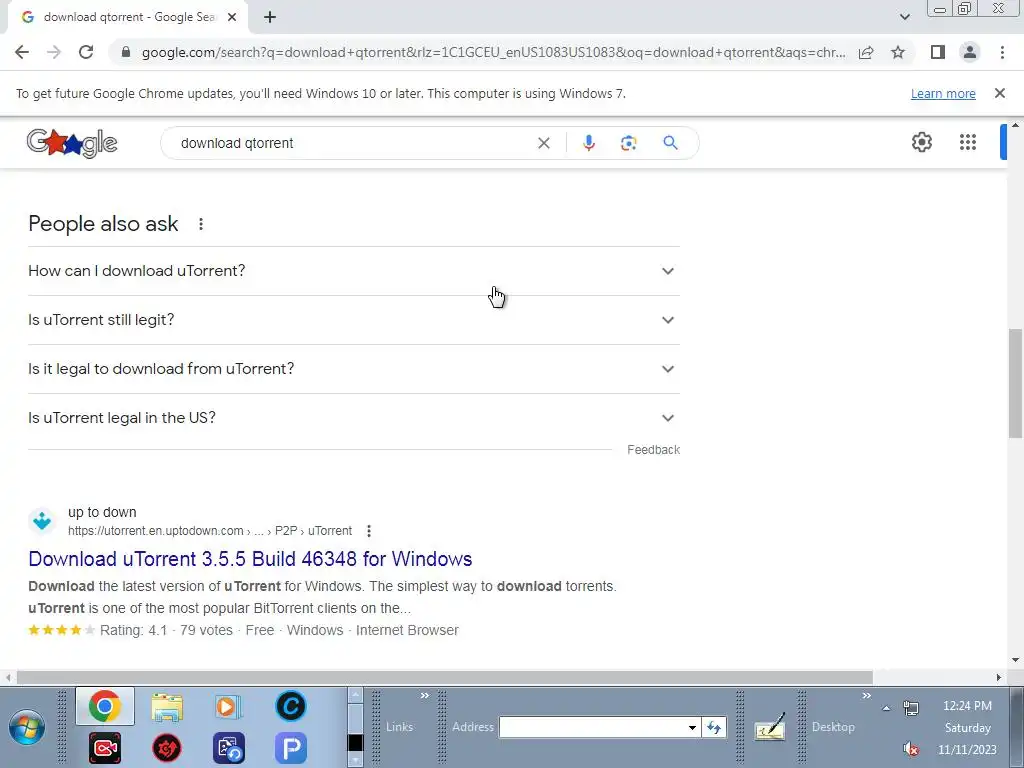Open red gear taskbar application
The height and width of the screenshot is (768, 1024).
pos(167,748)
